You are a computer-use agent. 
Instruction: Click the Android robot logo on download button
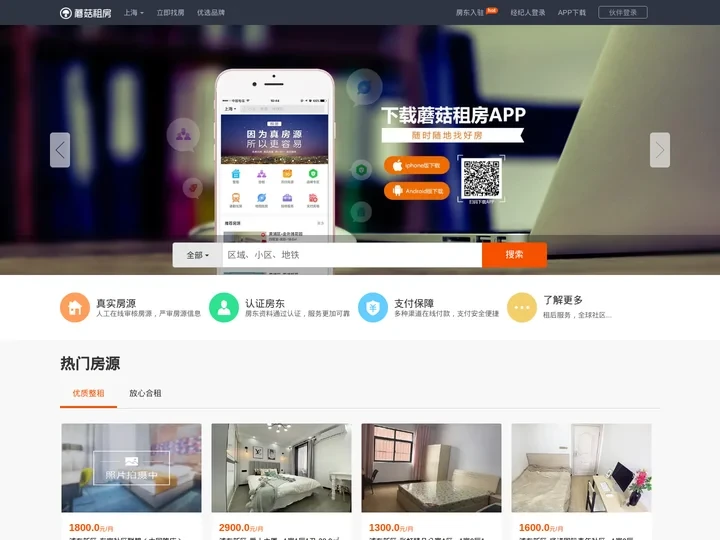397,191
